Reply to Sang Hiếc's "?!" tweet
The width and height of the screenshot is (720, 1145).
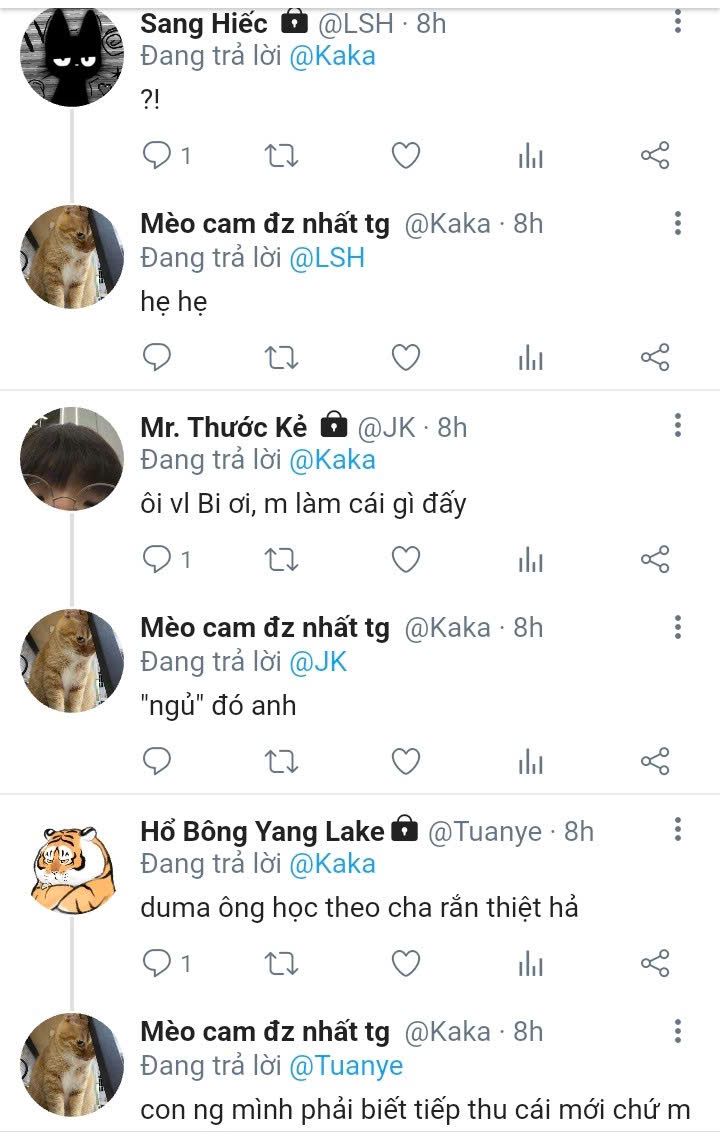pos(158,156)
